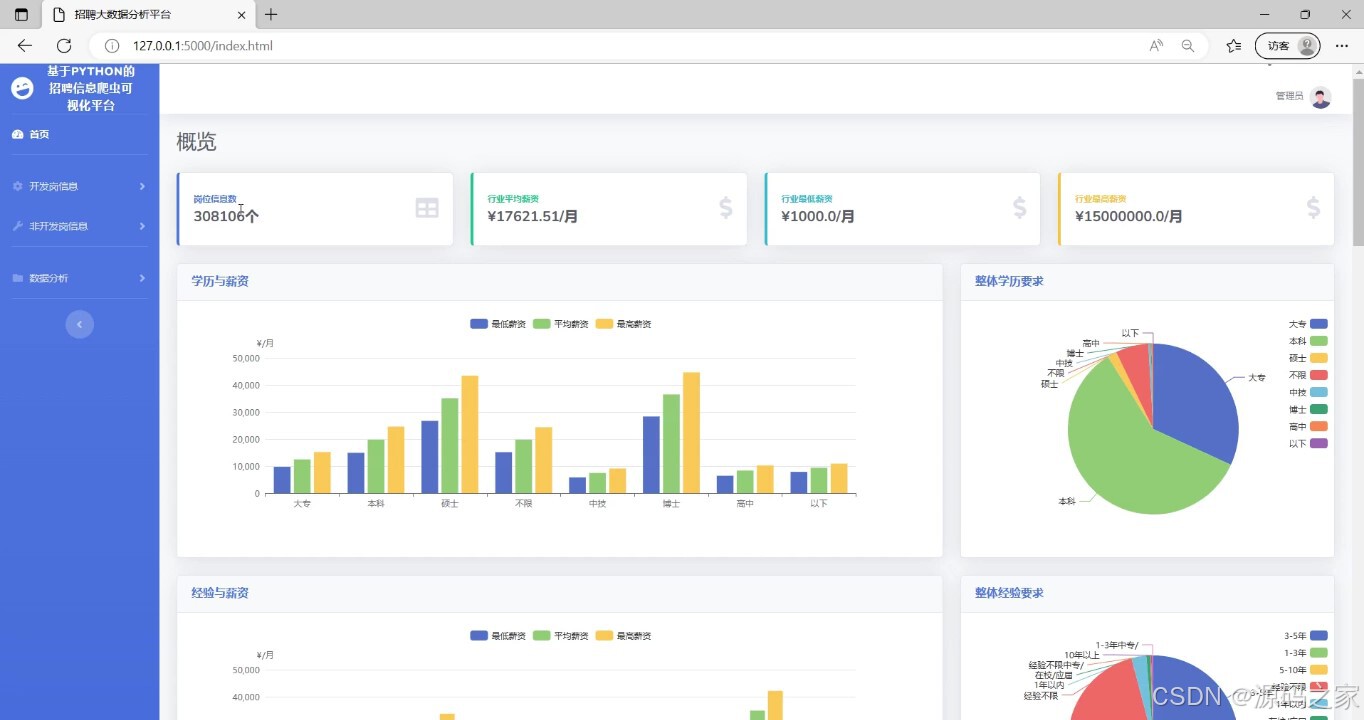Viewport: 1364px width, 720px height.
Task: Click the blue 最低薪资 bar for 硕士
Action: pyautogui.click(x=430, y=457)
